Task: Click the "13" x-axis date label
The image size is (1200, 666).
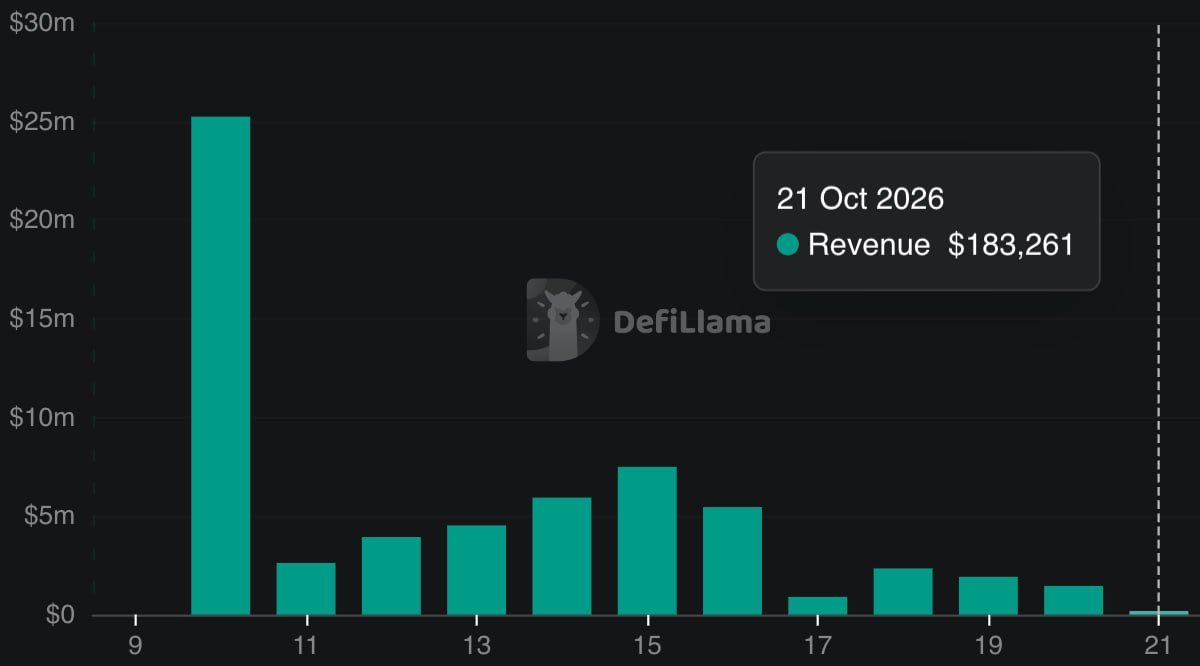Action: coord(477,645)
